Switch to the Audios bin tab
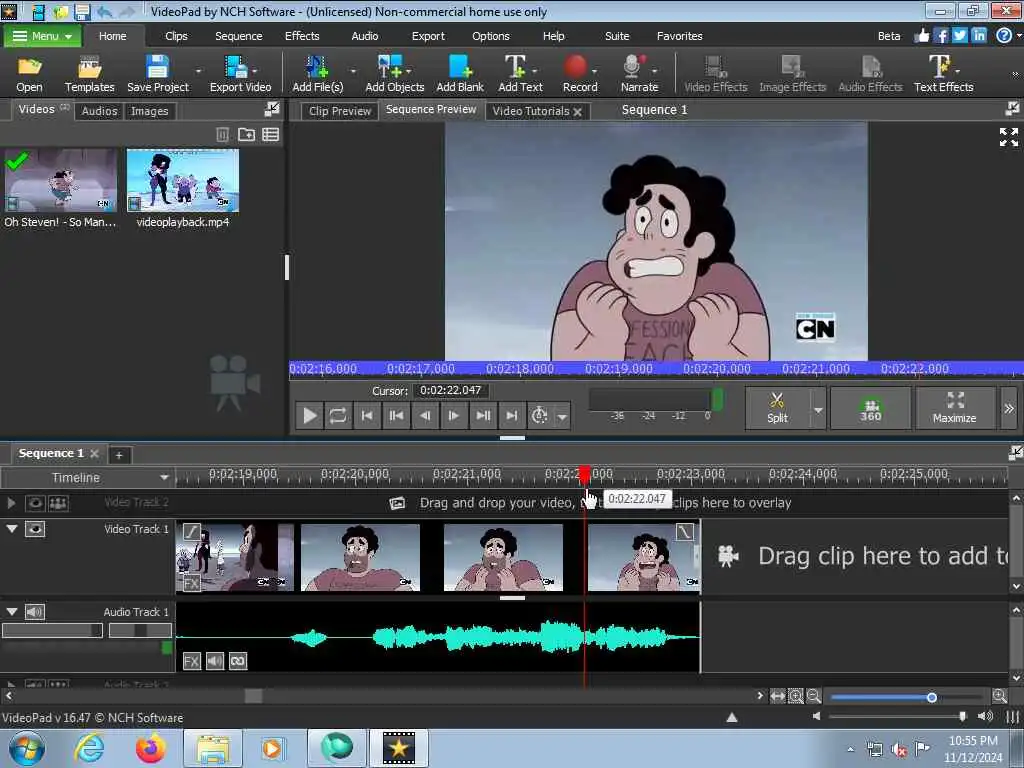Screen dimensions: 1024x768 99,111
